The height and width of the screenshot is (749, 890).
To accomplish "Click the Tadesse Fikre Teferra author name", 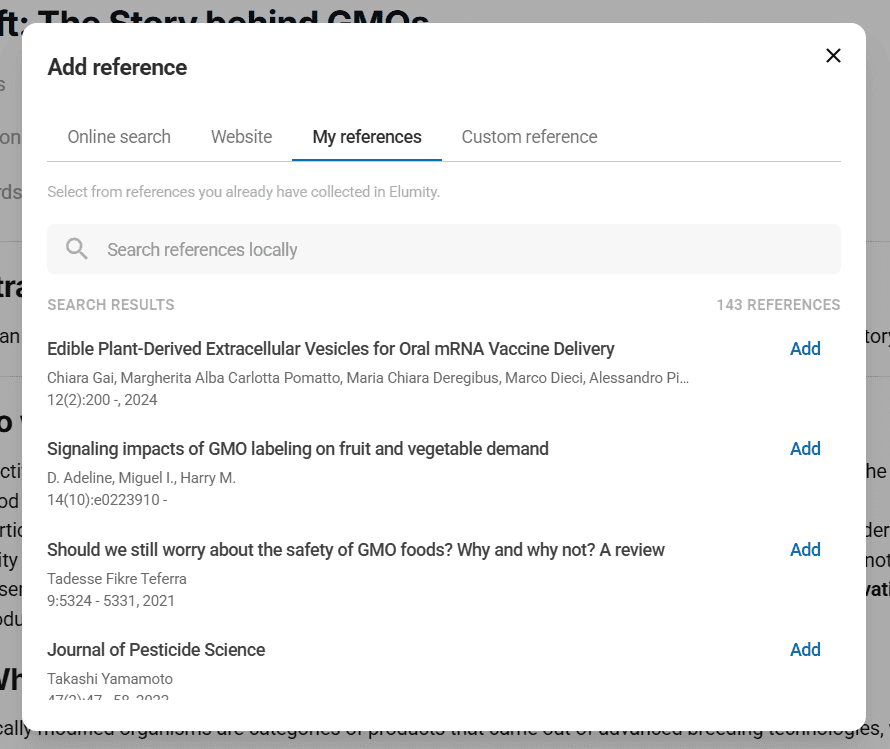I will tap(117, 579).
